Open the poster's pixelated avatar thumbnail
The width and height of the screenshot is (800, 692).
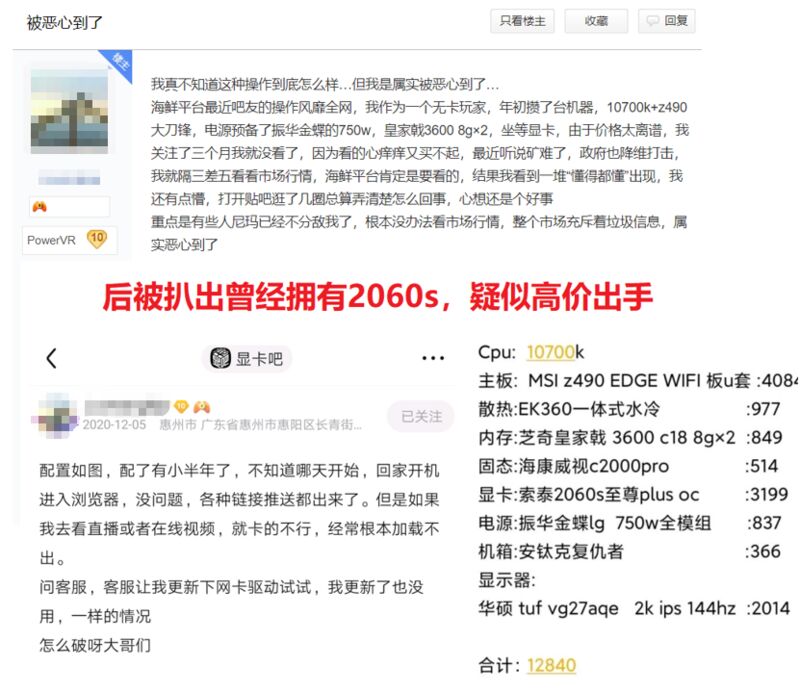[x=69, y=112]
